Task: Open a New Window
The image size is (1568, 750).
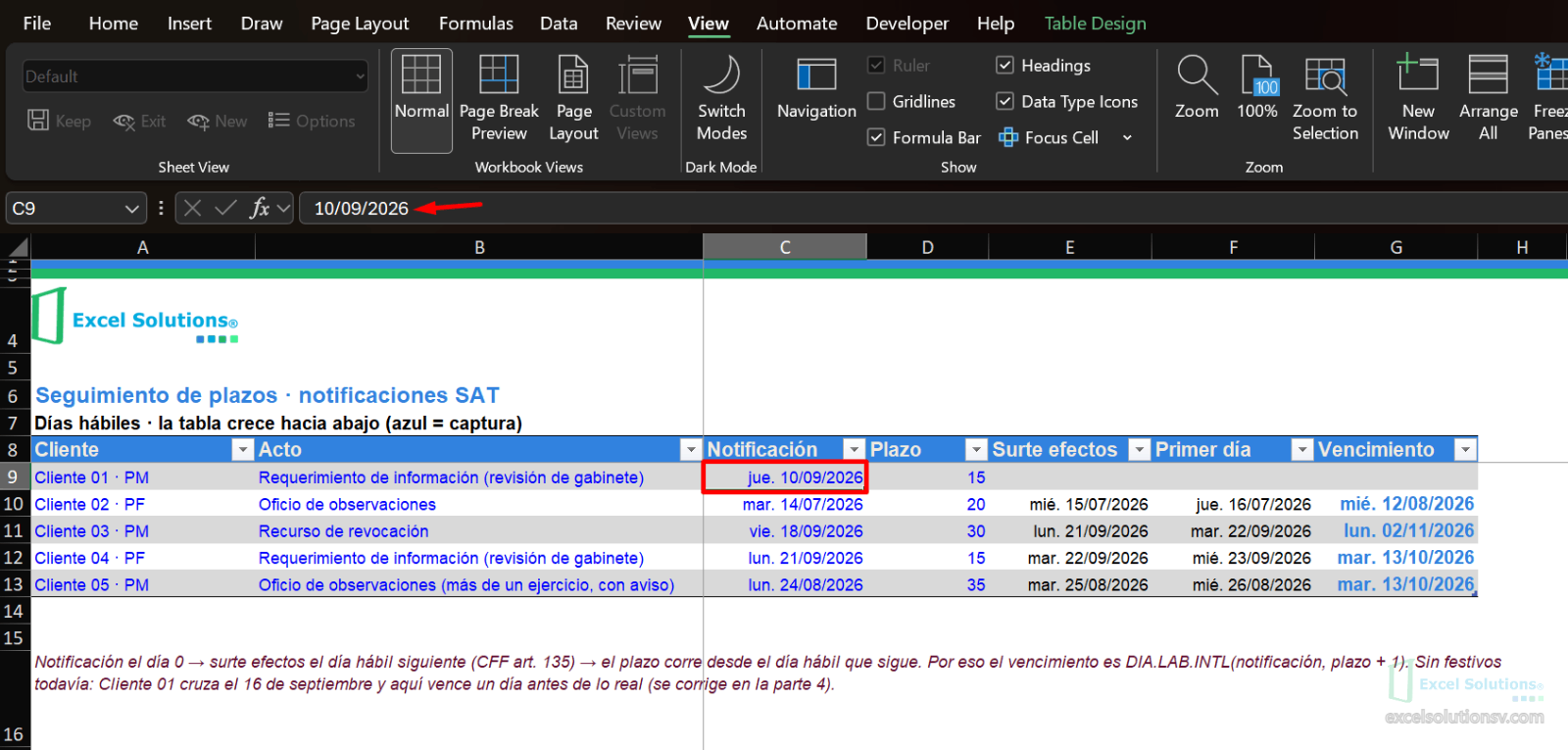Action: (x=1418, y=100)
